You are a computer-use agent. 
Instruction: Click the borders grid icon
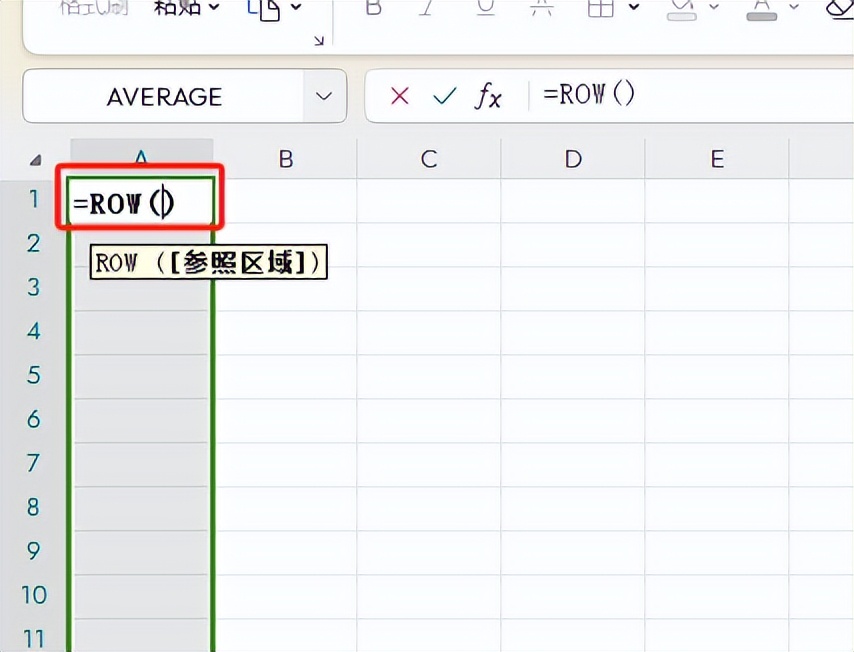(x=601, y=8)
